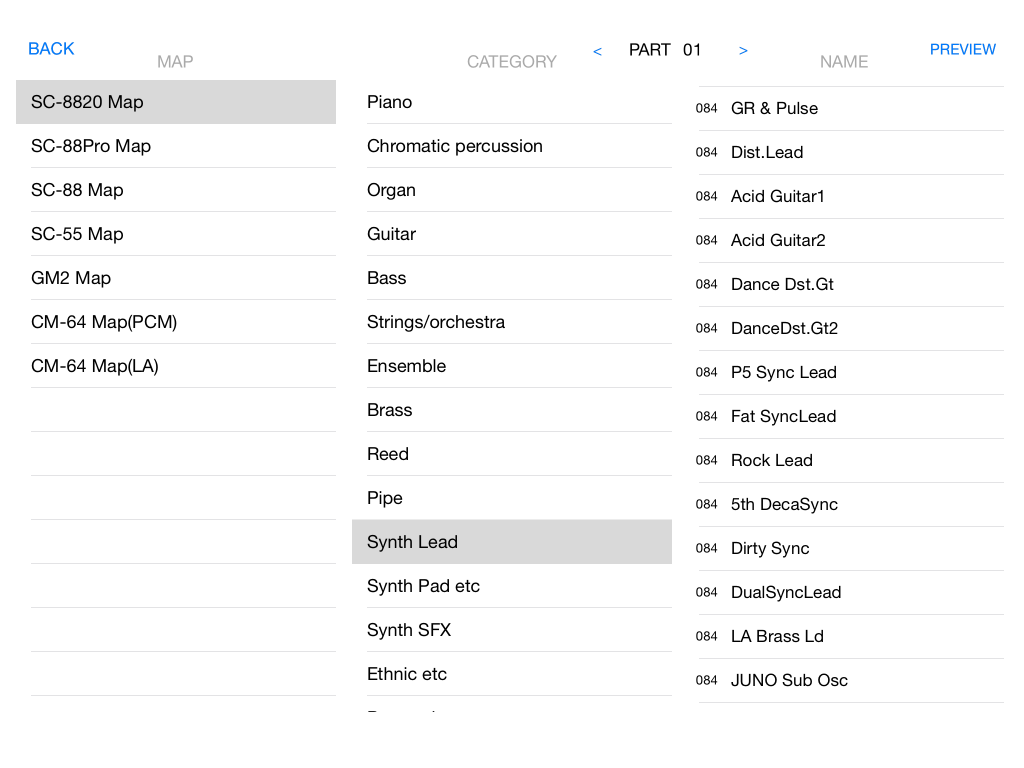Image resolution: width=1024 pixels, height=768 pixels.
Task: Tap the PREVIEW button
Action: tap(963, 50)
